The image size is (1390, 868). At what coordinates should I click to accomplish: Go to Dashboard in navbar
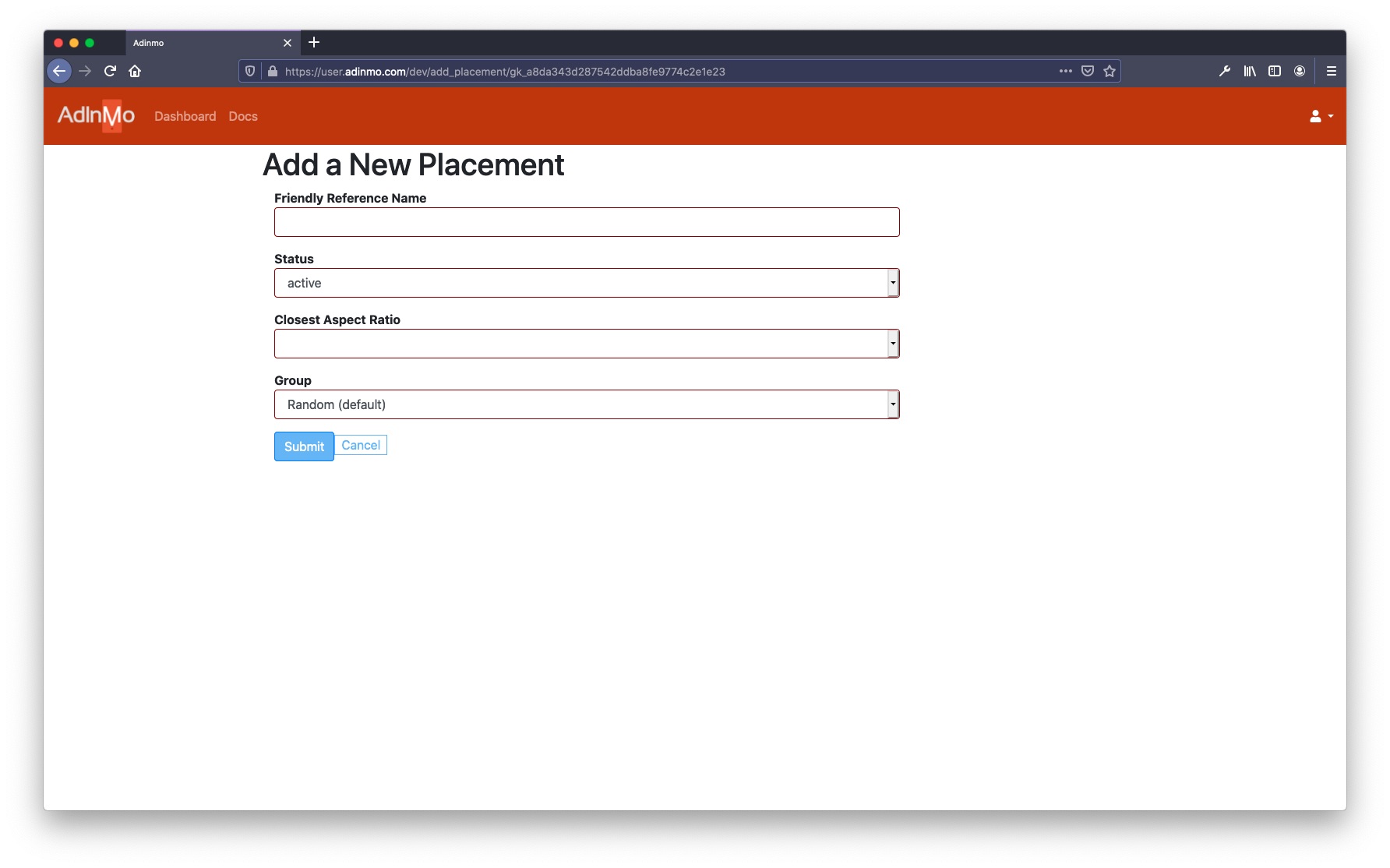pyautogui.click(x=185, y=116)
